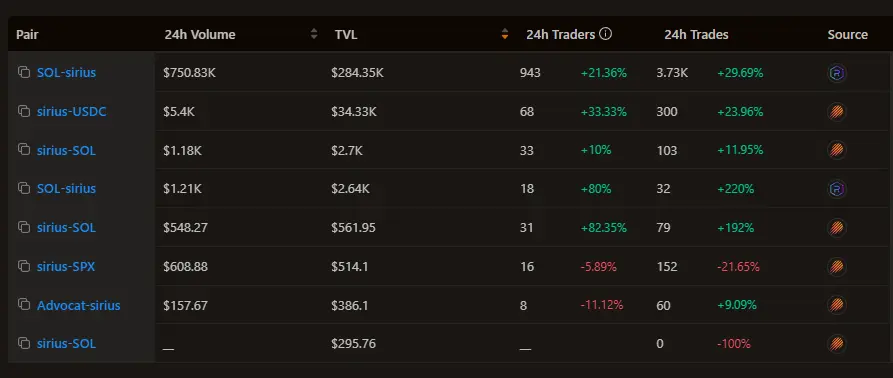Click source icon for sirius-USDC row
Viewport: 893px width, 378px height.
pos(837,112)
